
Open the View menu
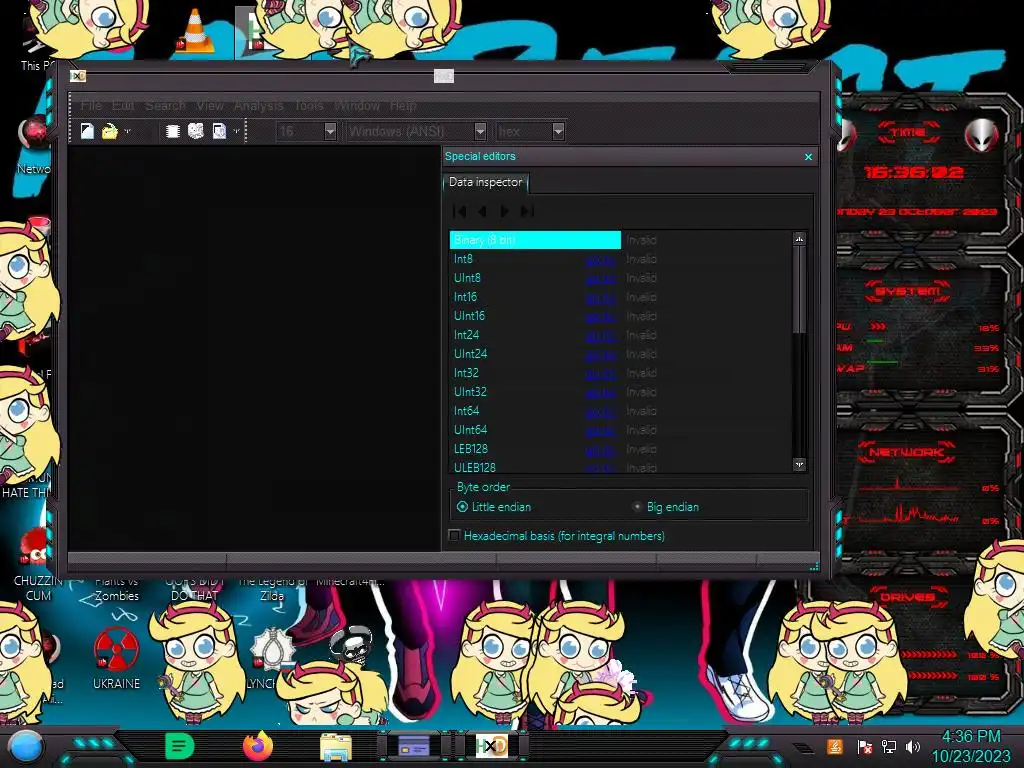point(210,105)
